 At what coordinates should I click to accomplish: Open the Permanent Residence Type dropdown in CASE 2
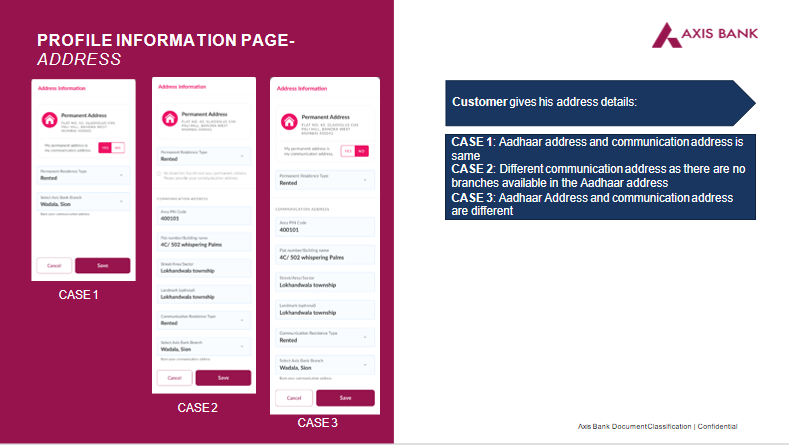pyautogui.click(x=203, y=156)
